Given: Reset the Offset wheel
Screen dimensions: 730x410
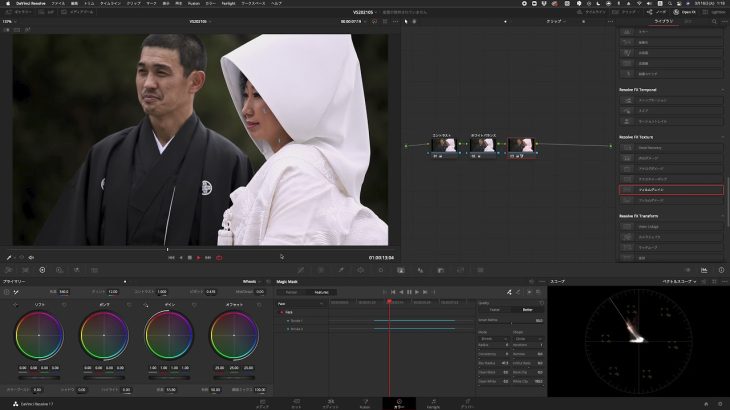Looking at the screenshot, I should pos(259,305).
